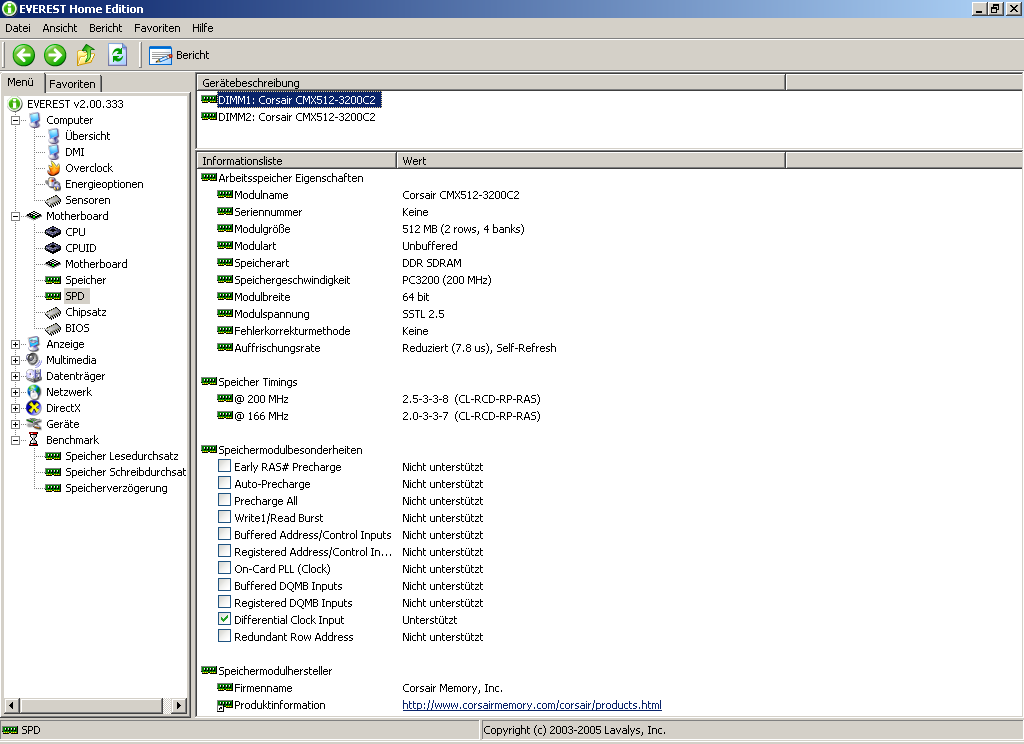Click tree panel scroll right arrow
The image size is (1024, 744).
point(178,705)
